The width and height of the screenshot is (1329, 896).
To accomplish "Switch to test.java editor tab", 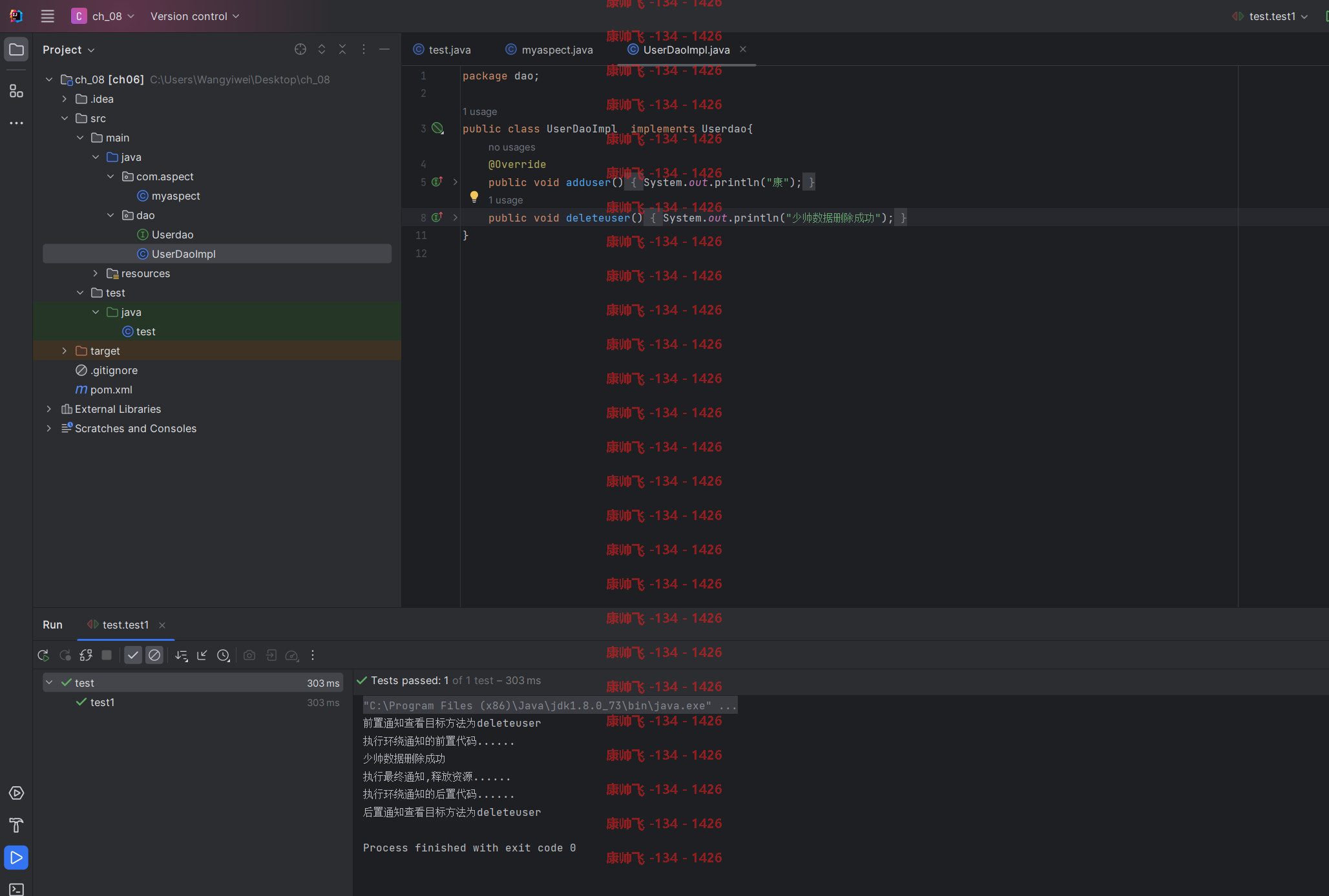I will tap(443, 50).
